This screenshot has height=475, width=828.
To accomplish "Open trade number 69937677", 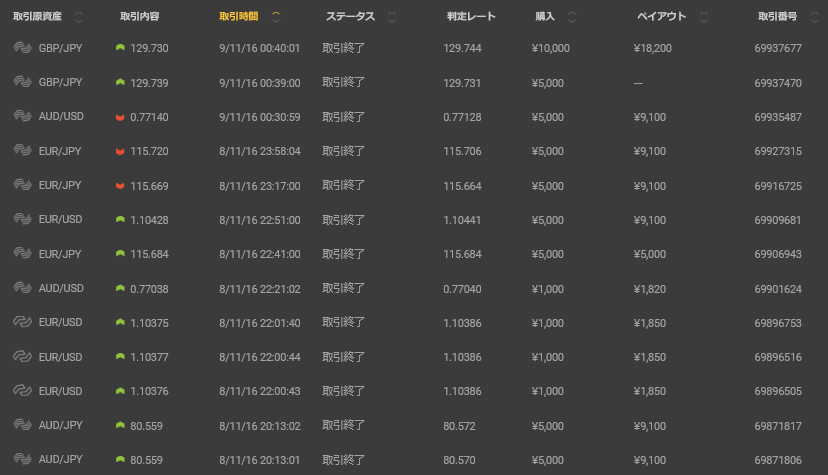I will [x=777, y=48].
